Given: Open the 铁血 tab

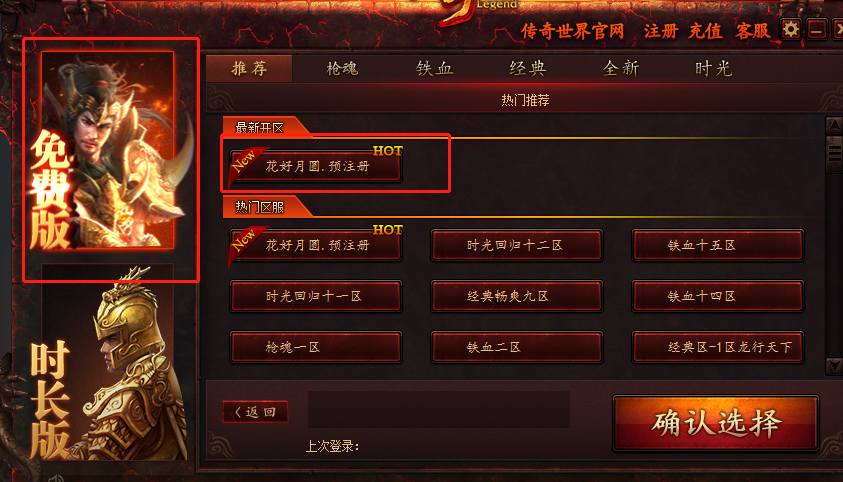Looking at the screenshot, I should [x=434, y=69].
